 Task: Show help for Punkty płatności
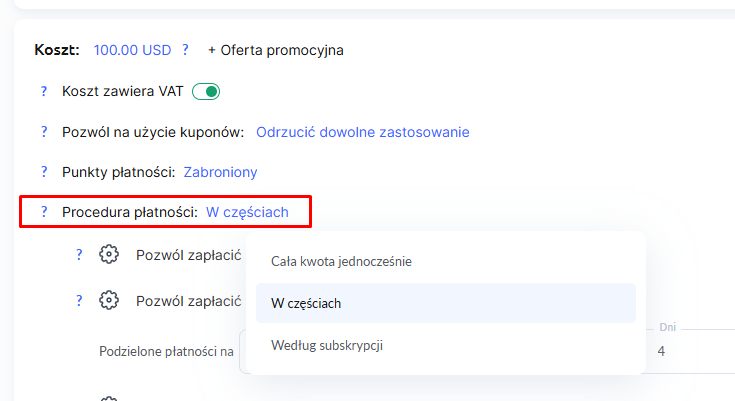coord(44,172)
